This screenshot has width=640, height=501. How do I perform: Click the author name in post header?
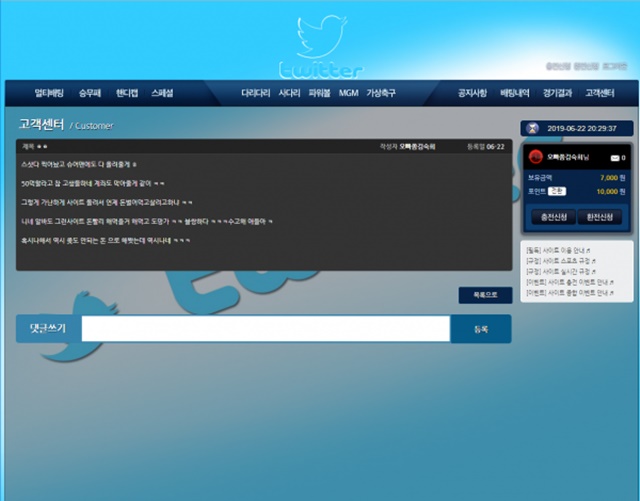click(x=417, y=147)
